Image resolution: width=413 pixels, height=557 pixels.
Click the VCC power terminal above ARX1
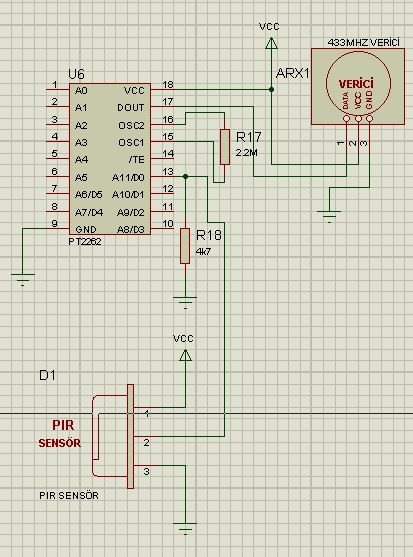[x=271, y=43]
